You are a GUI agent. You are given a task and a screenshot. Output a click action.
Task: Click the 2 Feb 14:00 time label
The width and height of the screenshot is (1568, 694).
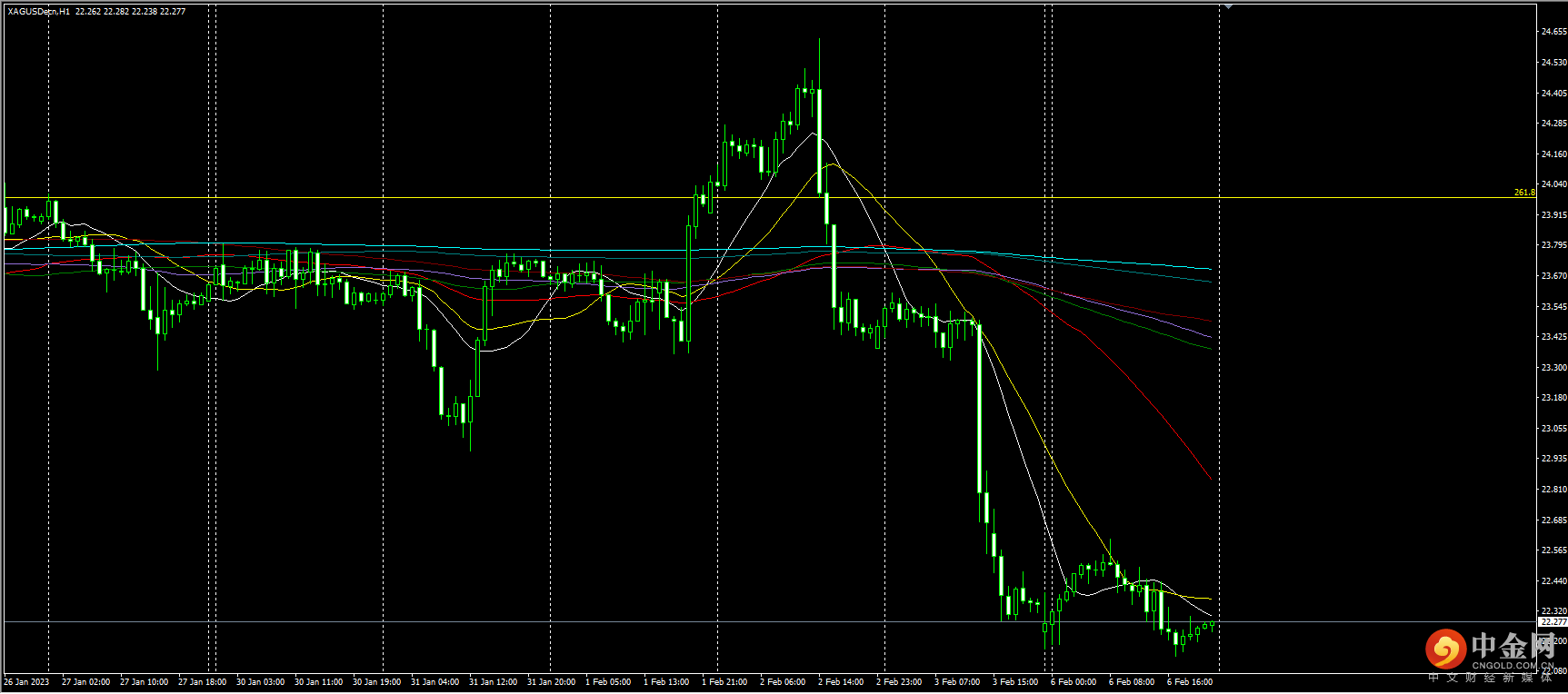(841, 682)
